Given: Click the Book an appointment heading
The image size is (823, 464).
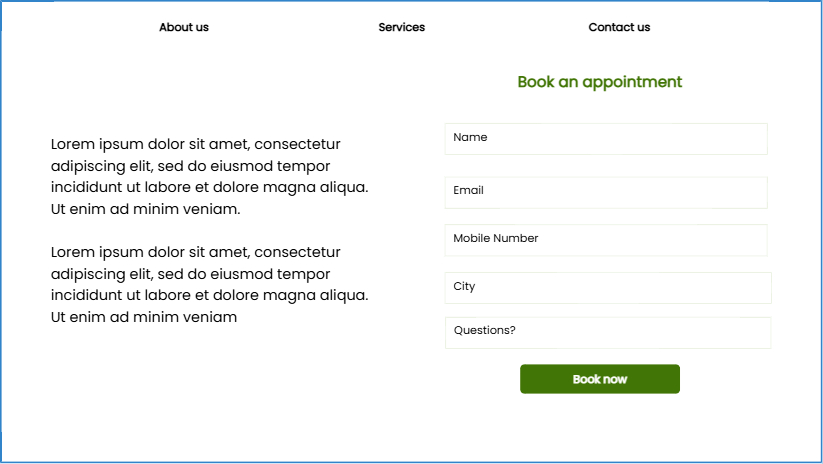Looking at the screenshot, I should point(600,82).
